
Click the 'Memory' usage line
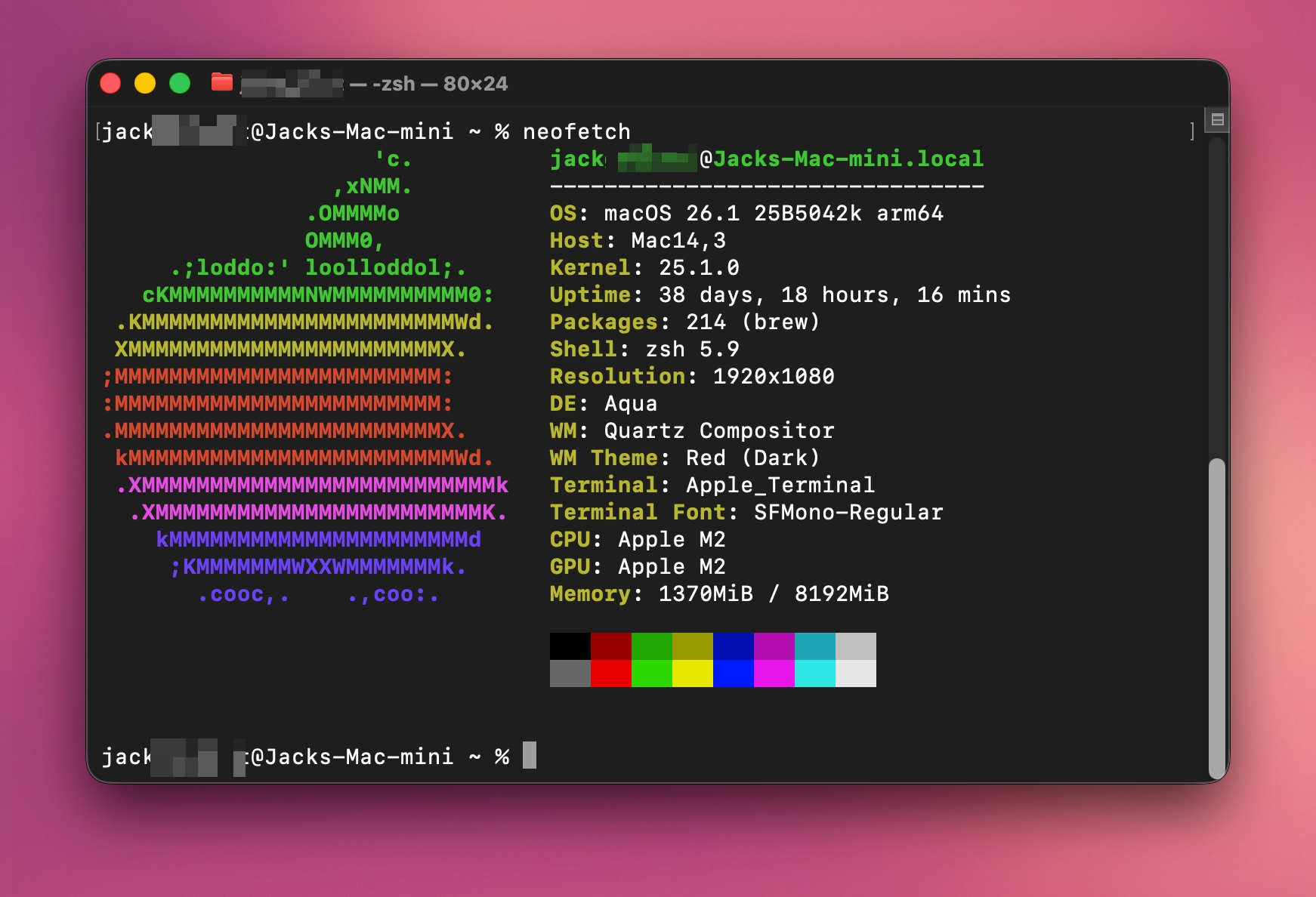(718, 594)
